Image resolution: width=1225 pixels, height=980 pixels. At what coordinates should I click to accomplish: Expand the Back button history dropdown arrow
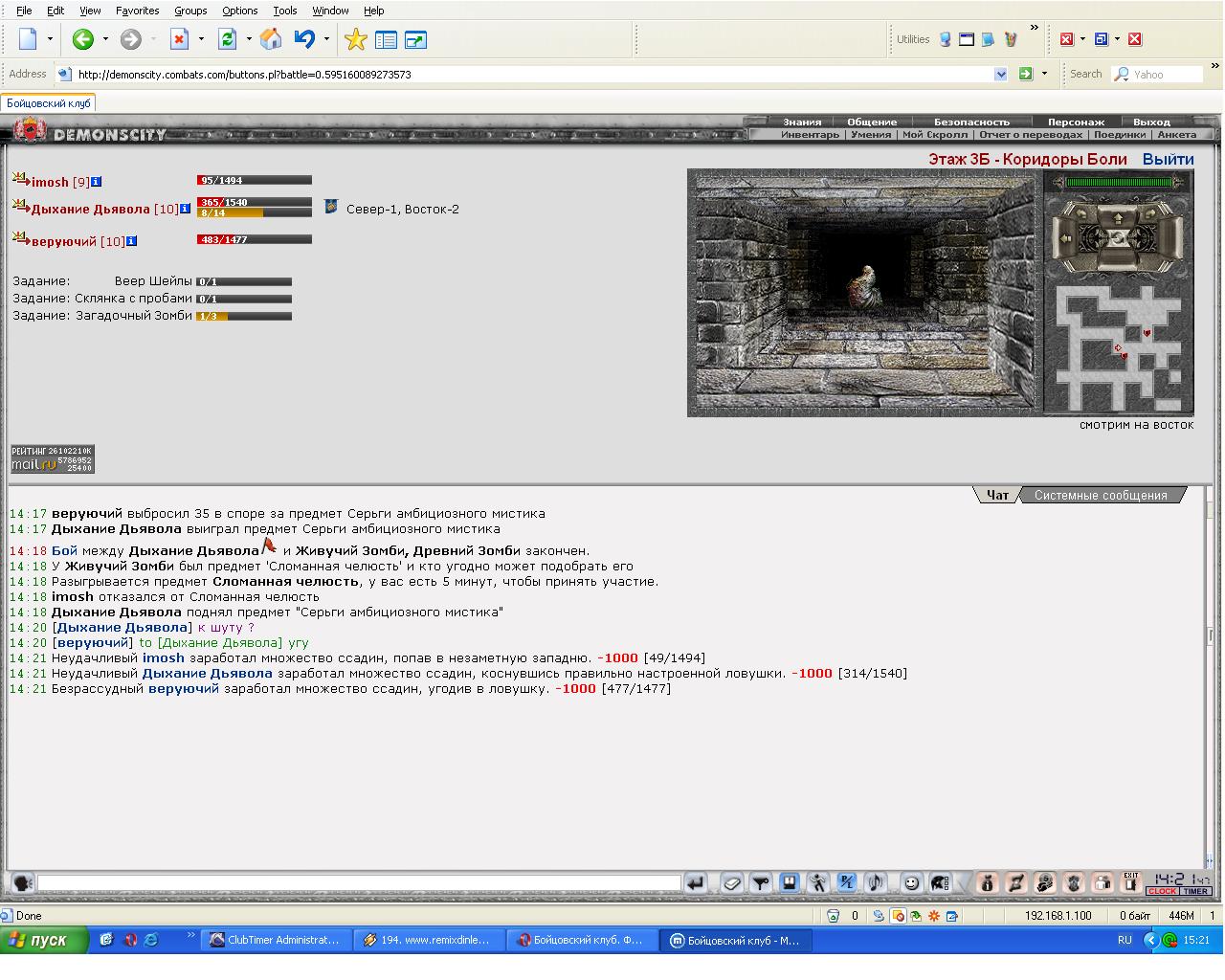(x=105, y=39)
